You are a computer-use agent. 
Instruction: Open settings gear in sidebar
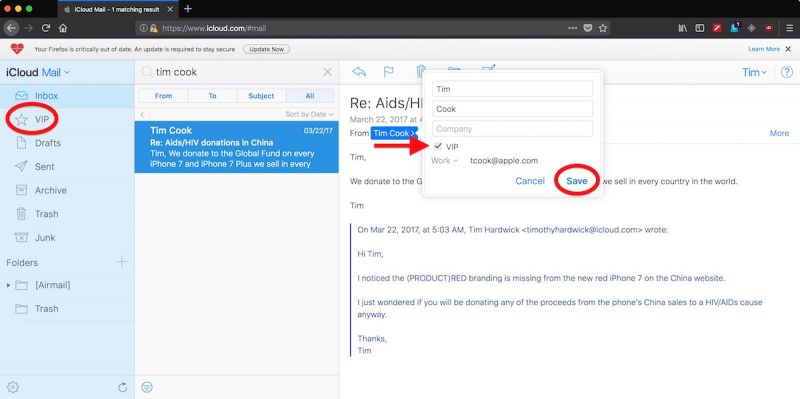point(13,387)
